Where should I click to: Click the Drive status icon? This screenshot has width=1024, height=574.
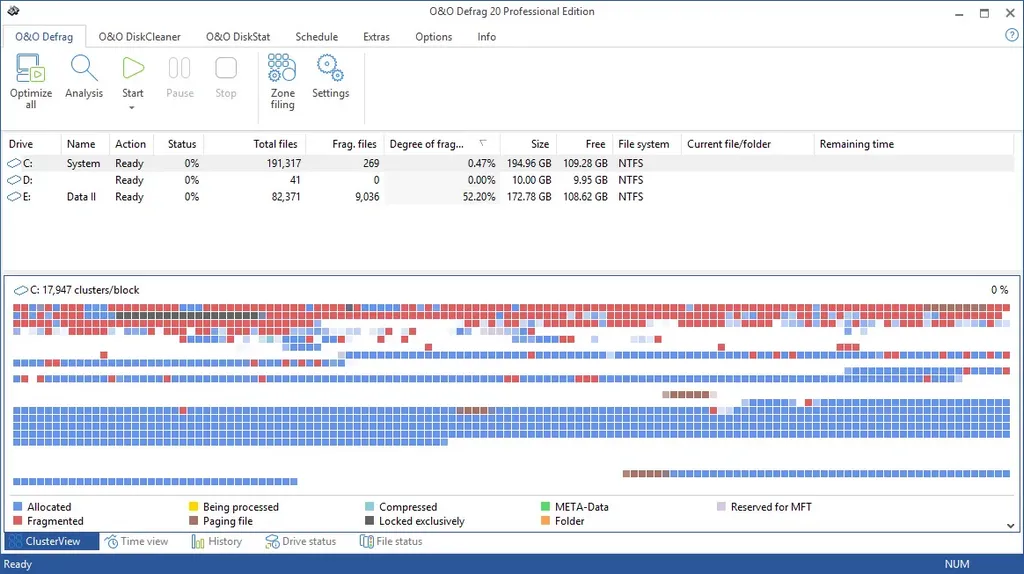pos(272,541)
